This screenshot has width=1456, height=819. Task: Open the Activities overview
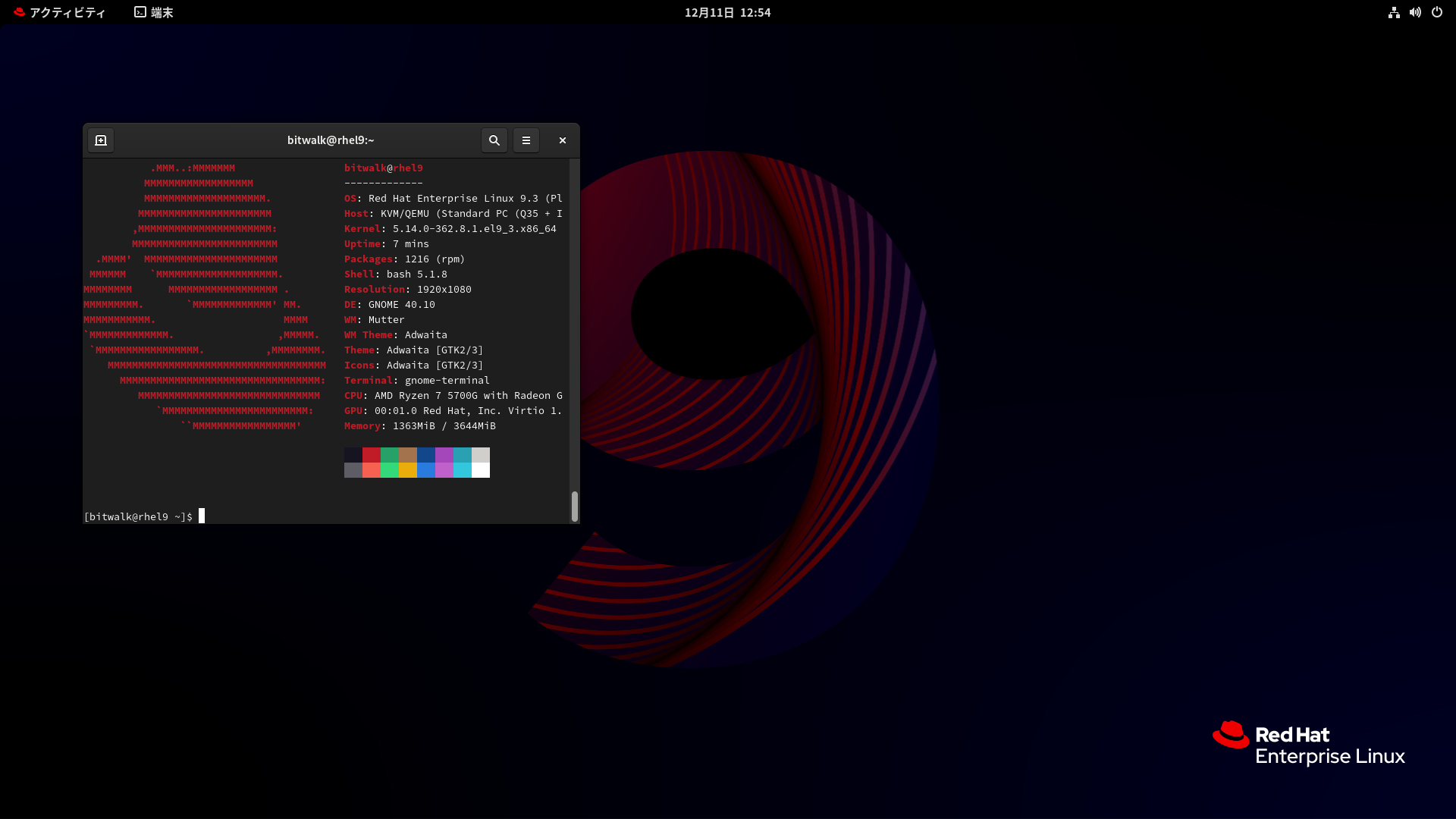point(67,12)
